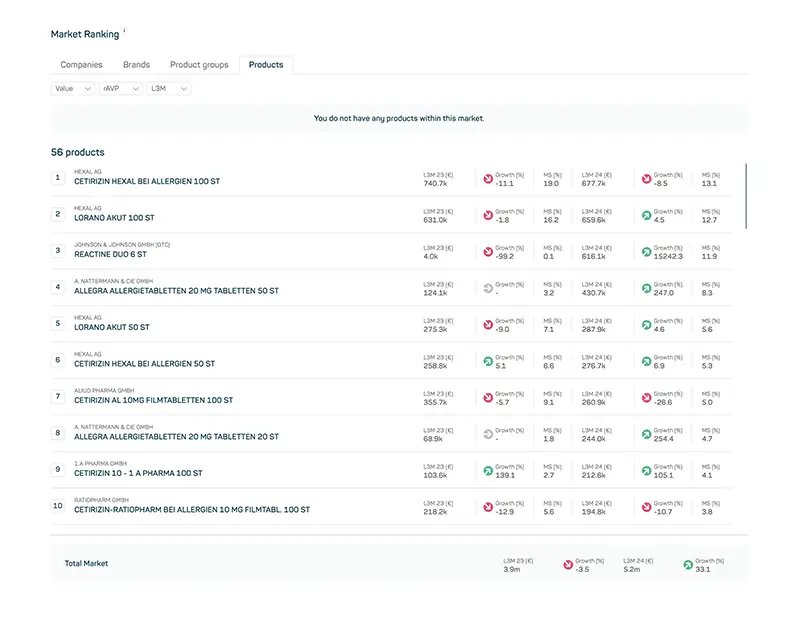
Task: Click green L3M 24 growth icon for CETIRIZIN HEXAL 50 ST
Action: click(646, 361)
